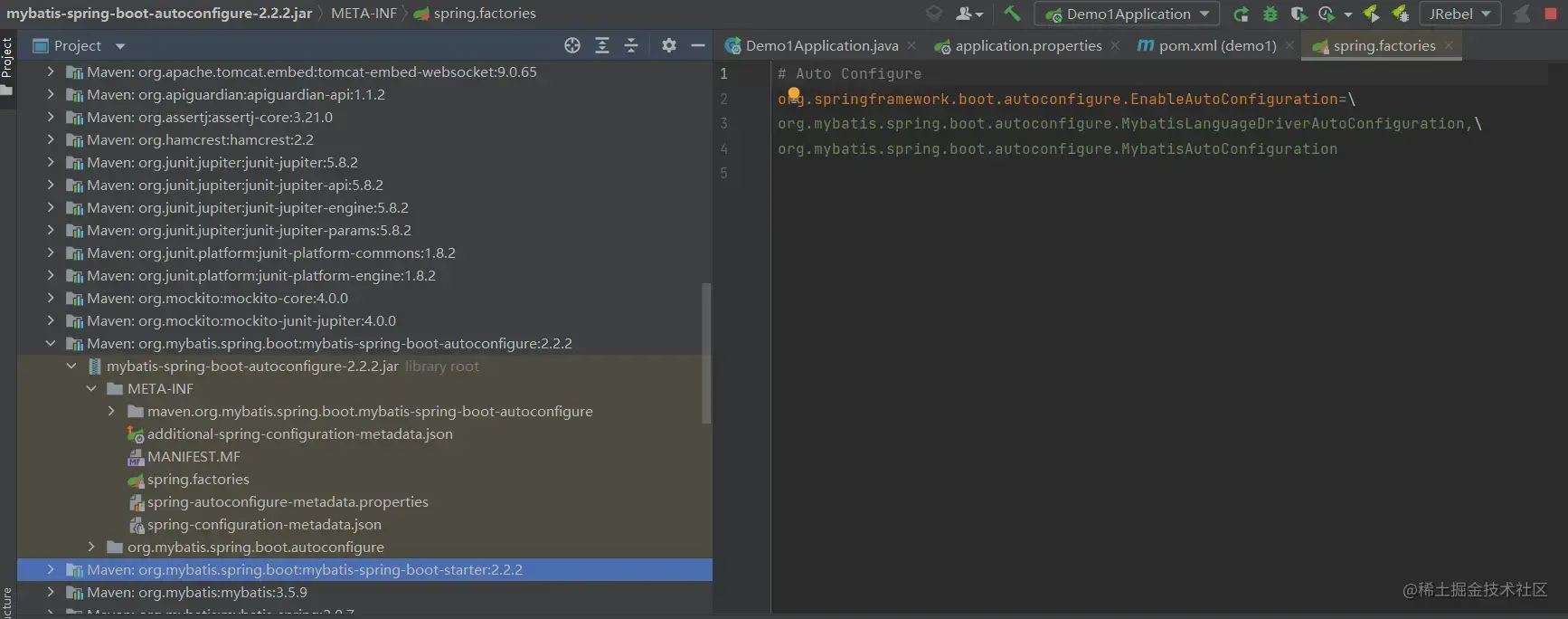Image resolution: width=1568 pixels, height=619 pixels.
Task: Select Maven: org.junit.jupiter:junit-jupiter:5.8.2
Action: click(222, 162)
